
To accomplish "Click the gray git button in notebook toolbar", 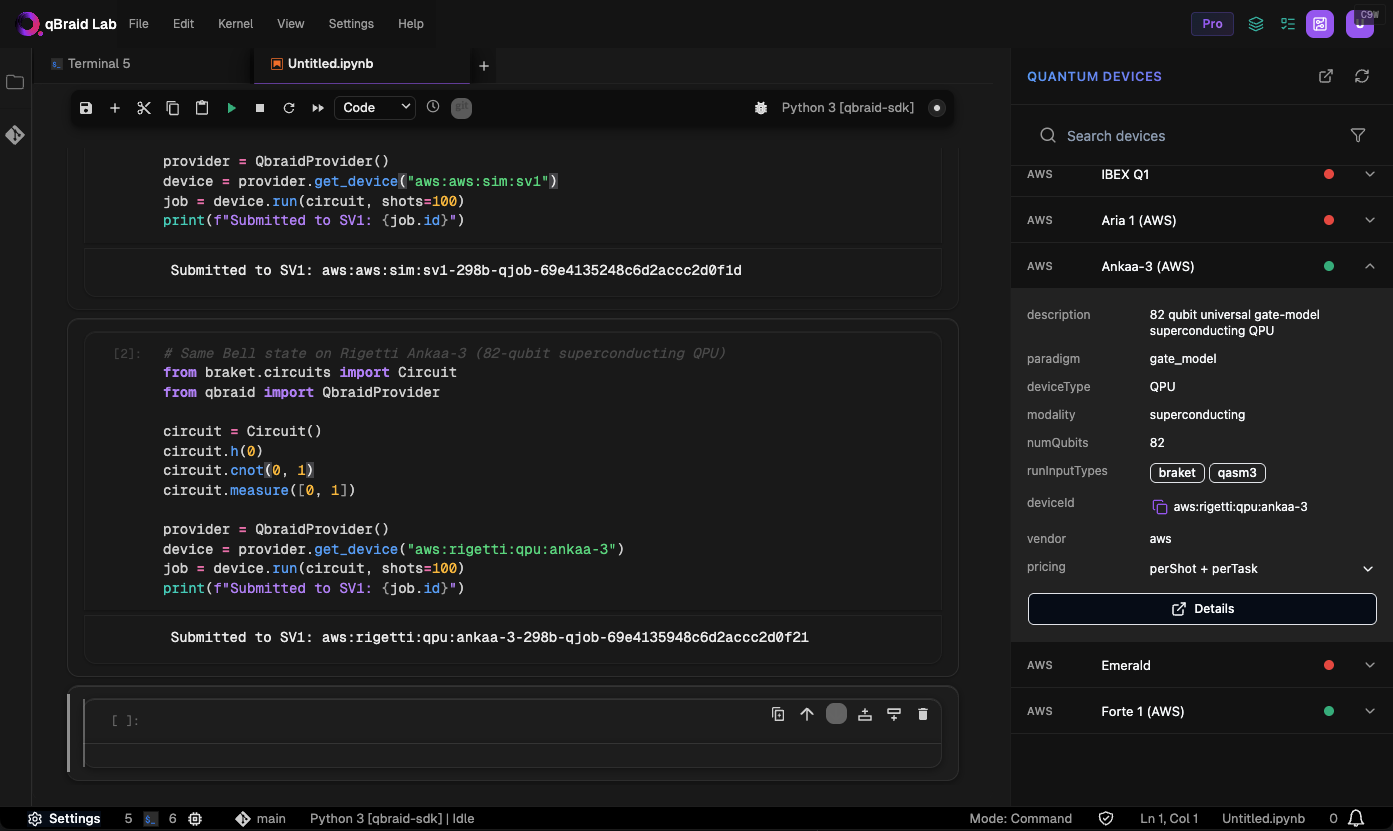I will click(461, 107).
